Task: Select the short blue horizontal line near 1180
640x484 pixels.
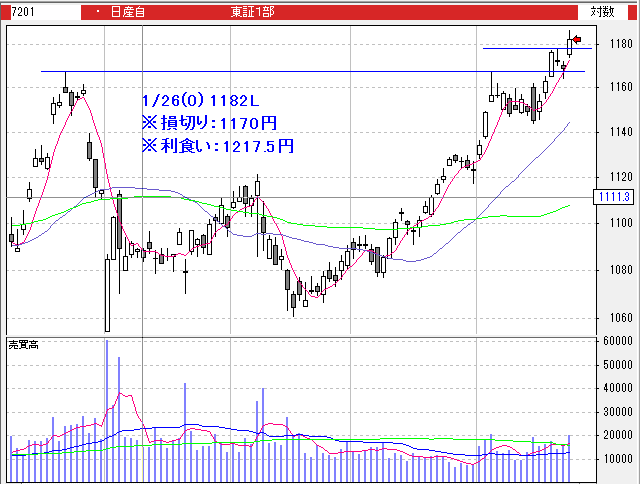Action: (520, 48)
